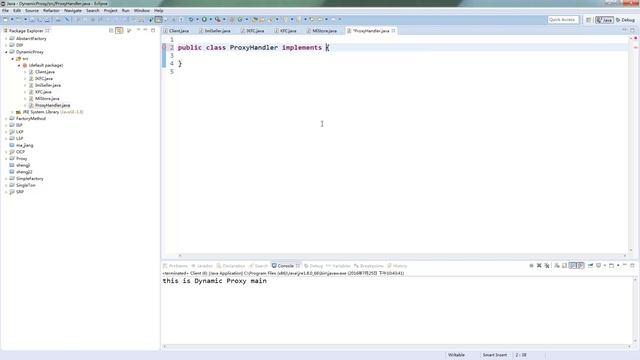Open the Debug icon dropdown arrow
640x360 pixels.
point(197,20)
